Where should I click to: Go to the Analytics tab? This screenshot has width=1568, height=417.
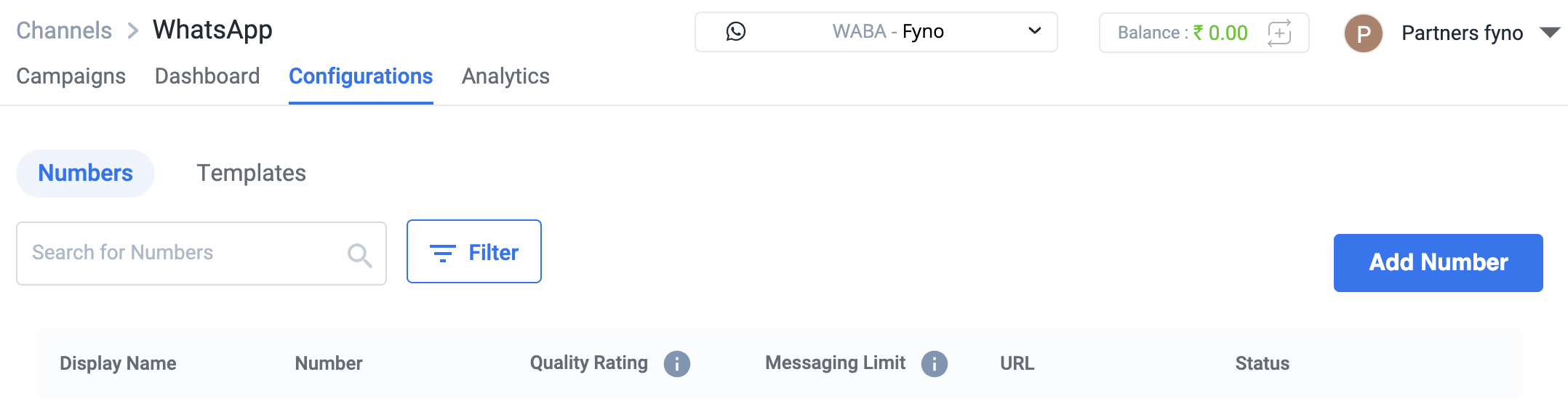[x=505, y=76]
